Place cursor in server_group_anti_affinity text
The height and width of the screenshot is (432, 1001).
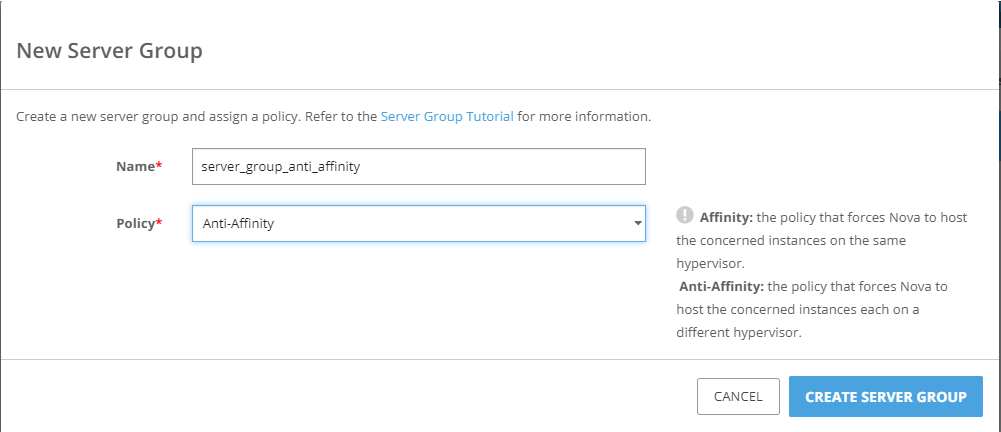280,167
